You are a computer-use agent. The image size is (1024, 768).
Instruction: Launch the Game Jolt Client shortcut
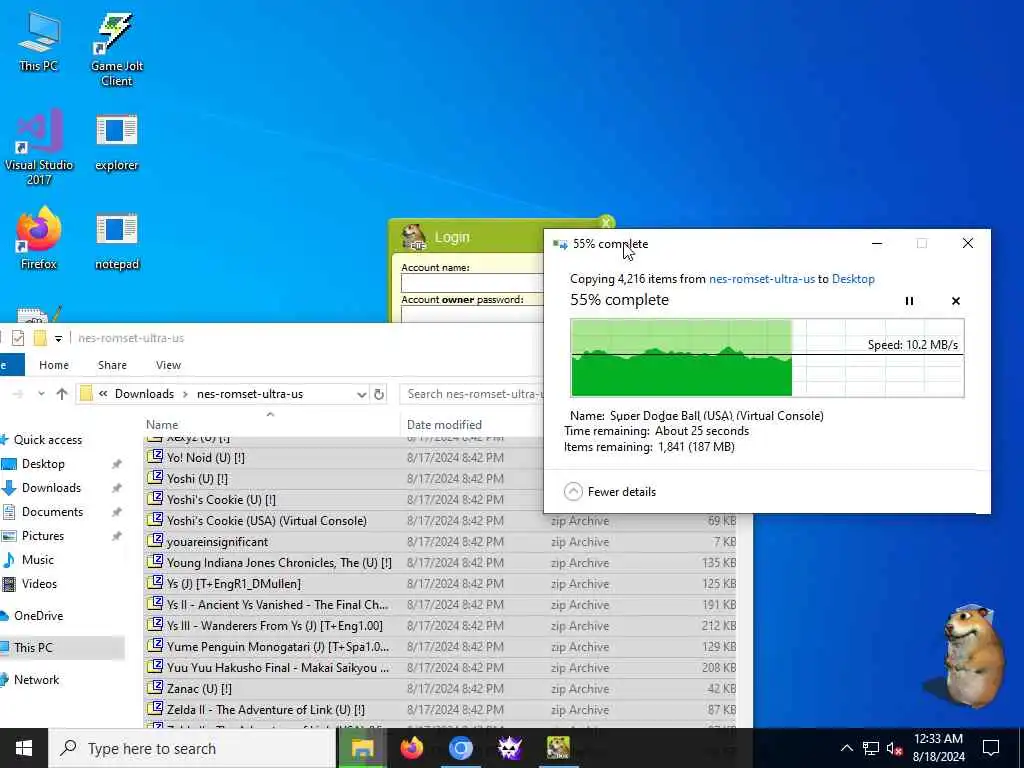coord(116,49)
